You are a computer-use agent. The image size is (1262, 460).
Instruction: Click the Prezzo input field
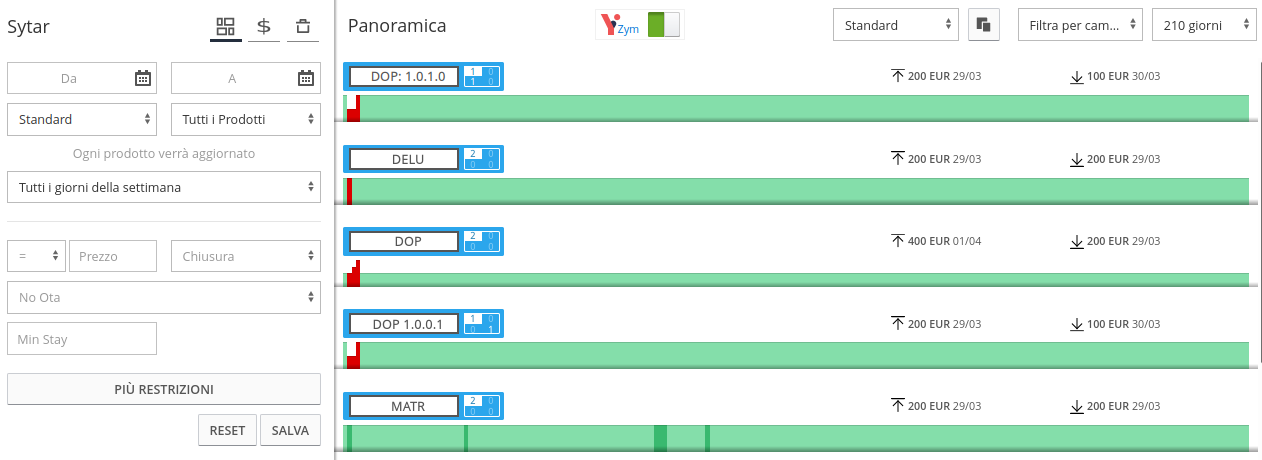tap(113, 256)
